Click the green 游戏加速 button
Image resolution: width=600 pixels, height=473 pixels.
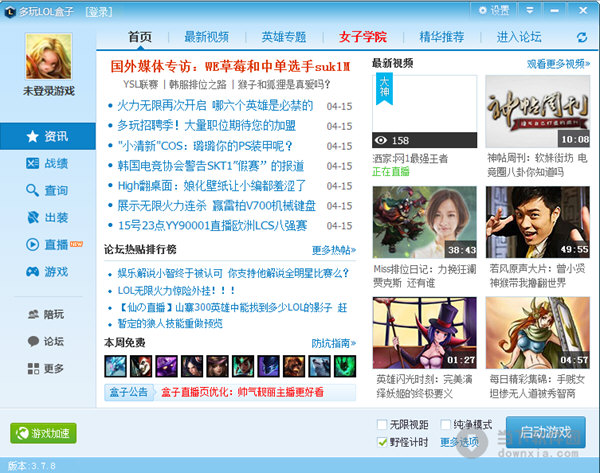(43, 433)
